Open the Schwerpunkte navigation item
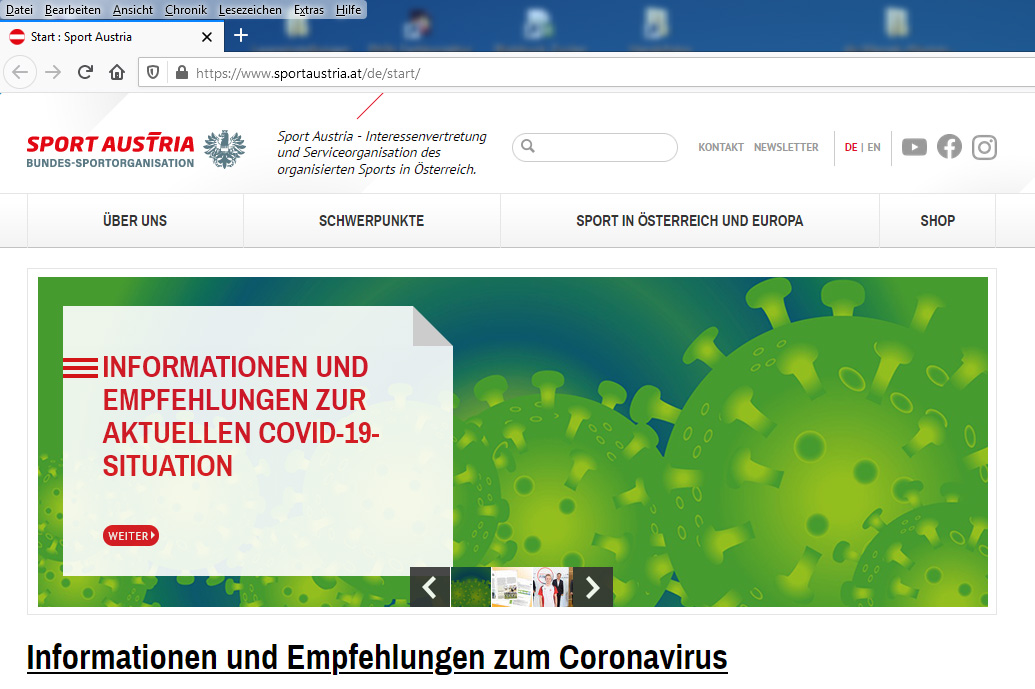This screenshot has height=689, width=1035. [x=372, y=220]
